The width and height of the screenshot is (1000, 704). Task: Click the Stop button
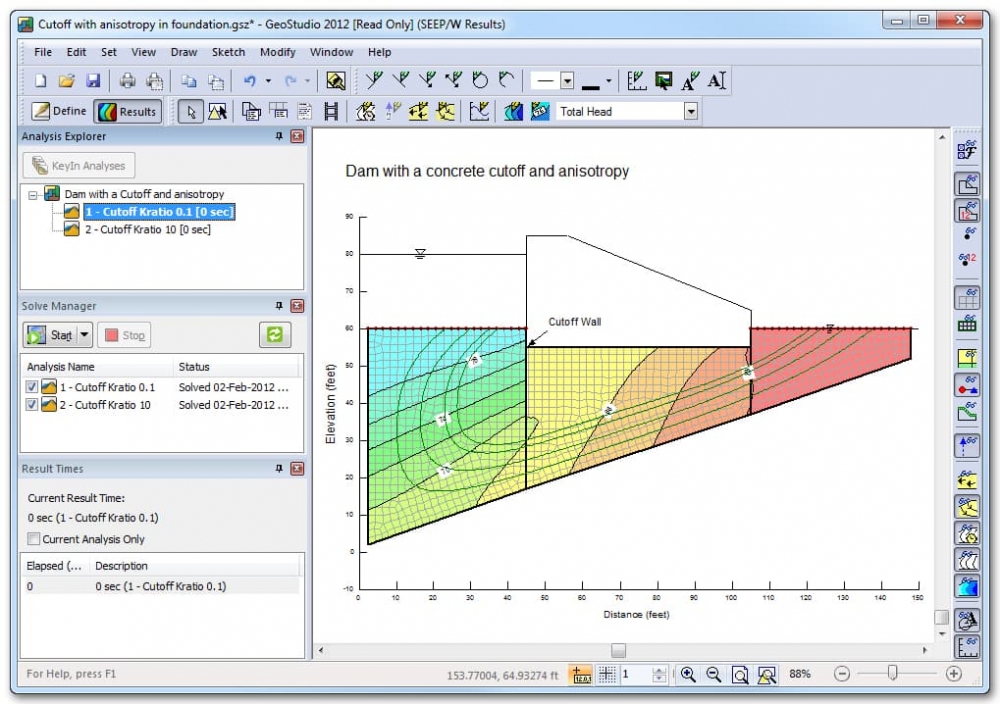124,335
